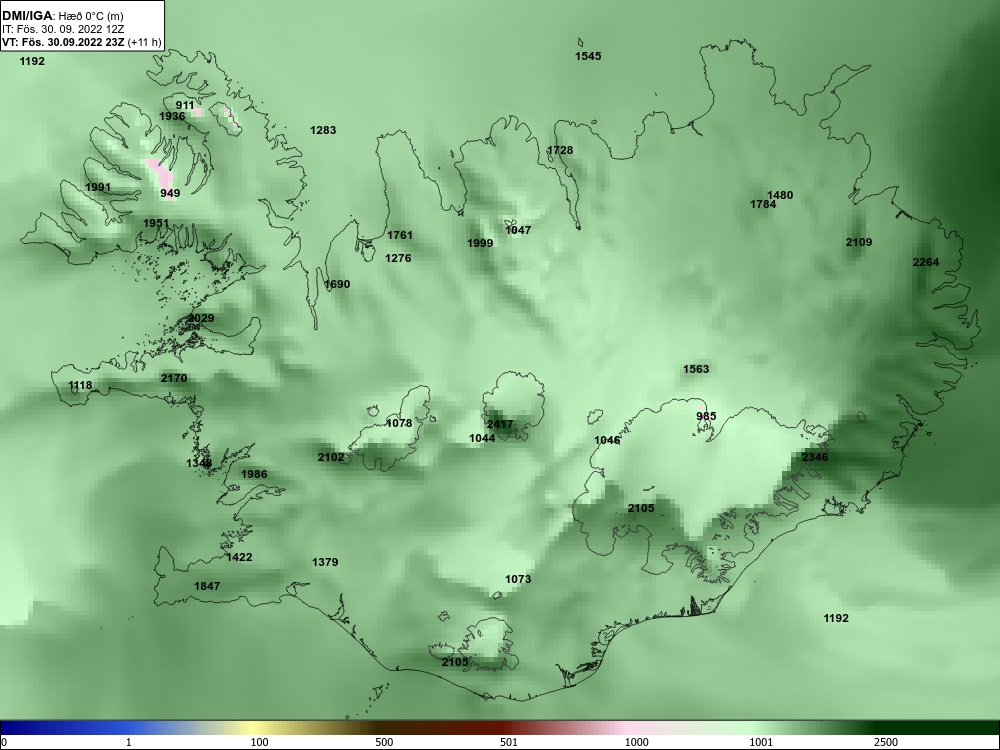The width and height of the screenshot is (1000, 750).
Task: Select the 1986 height label
Action: pos(254,474)
